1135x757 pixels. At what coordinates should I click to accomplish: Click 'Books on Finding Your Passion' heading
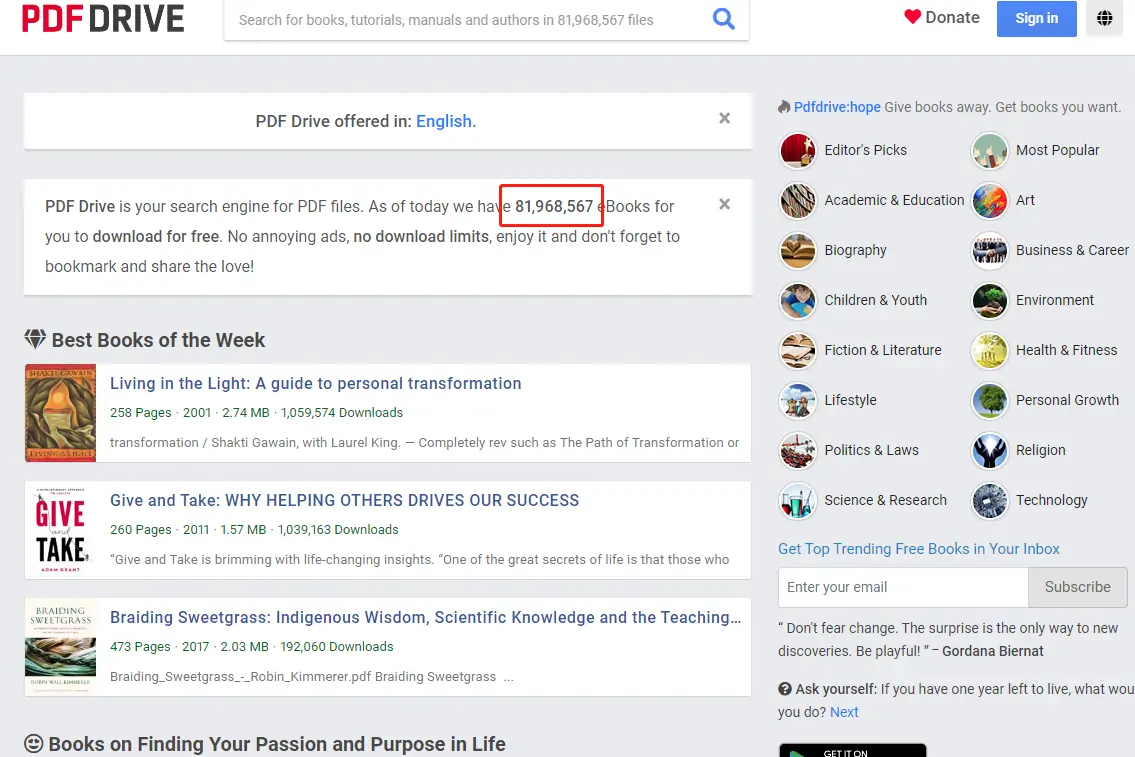click(x=277, y=744)
